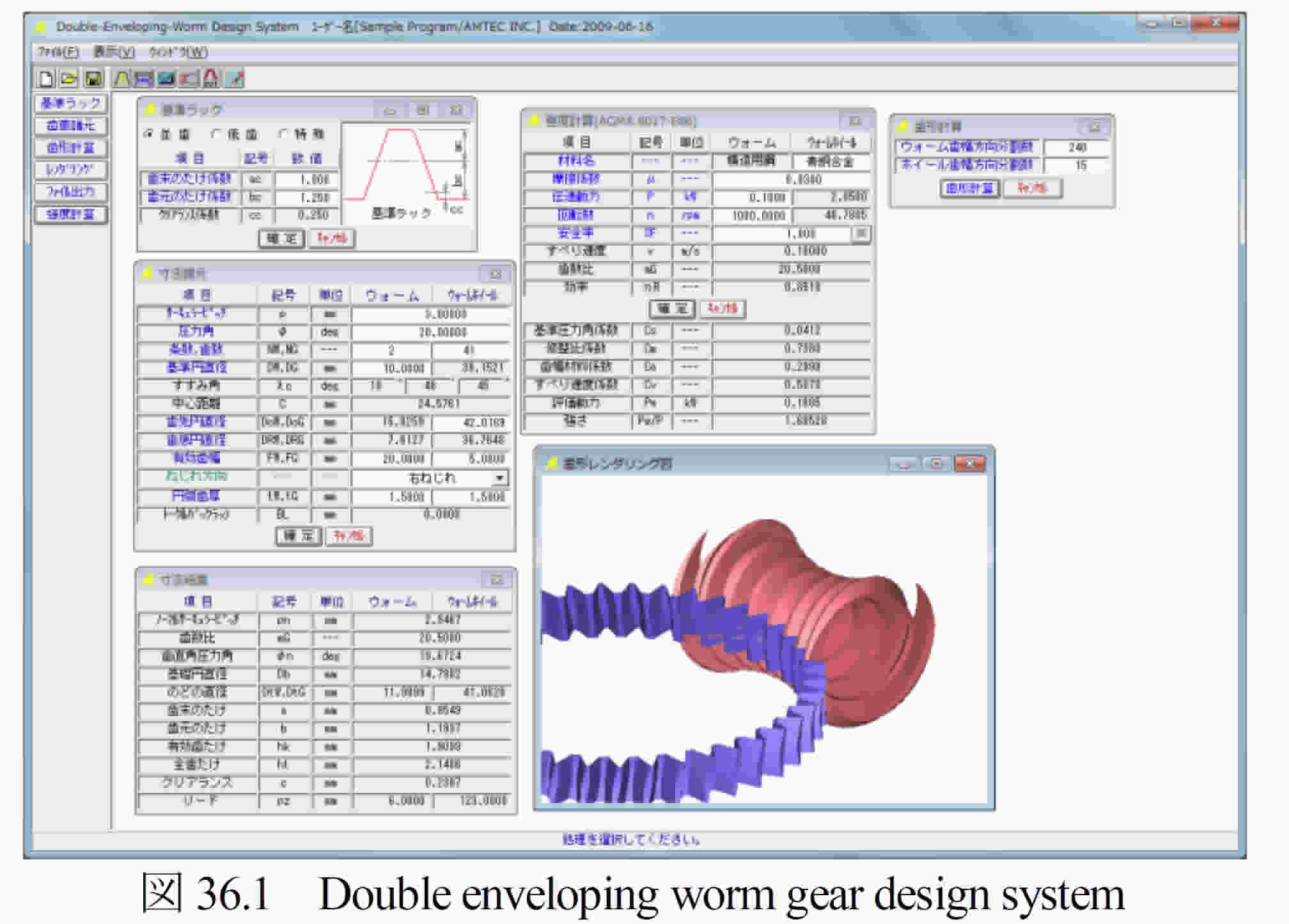Click the 歯車諸元 sidebar button
This screenshot has height=924, width=1289.
[x=70, y=126]
